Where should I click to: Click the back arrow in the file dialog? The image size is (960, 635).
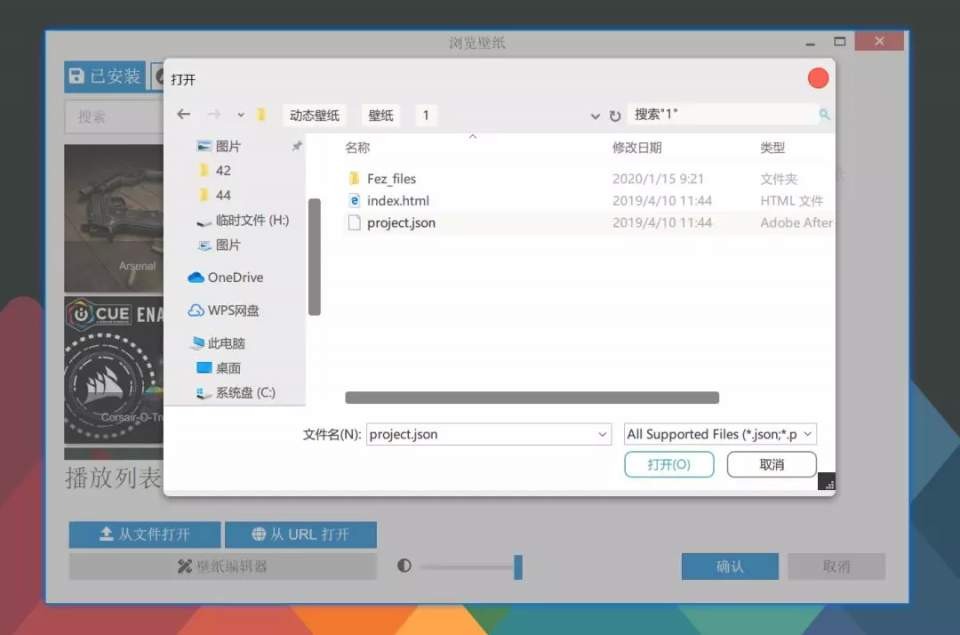click(x=183, y=115)
